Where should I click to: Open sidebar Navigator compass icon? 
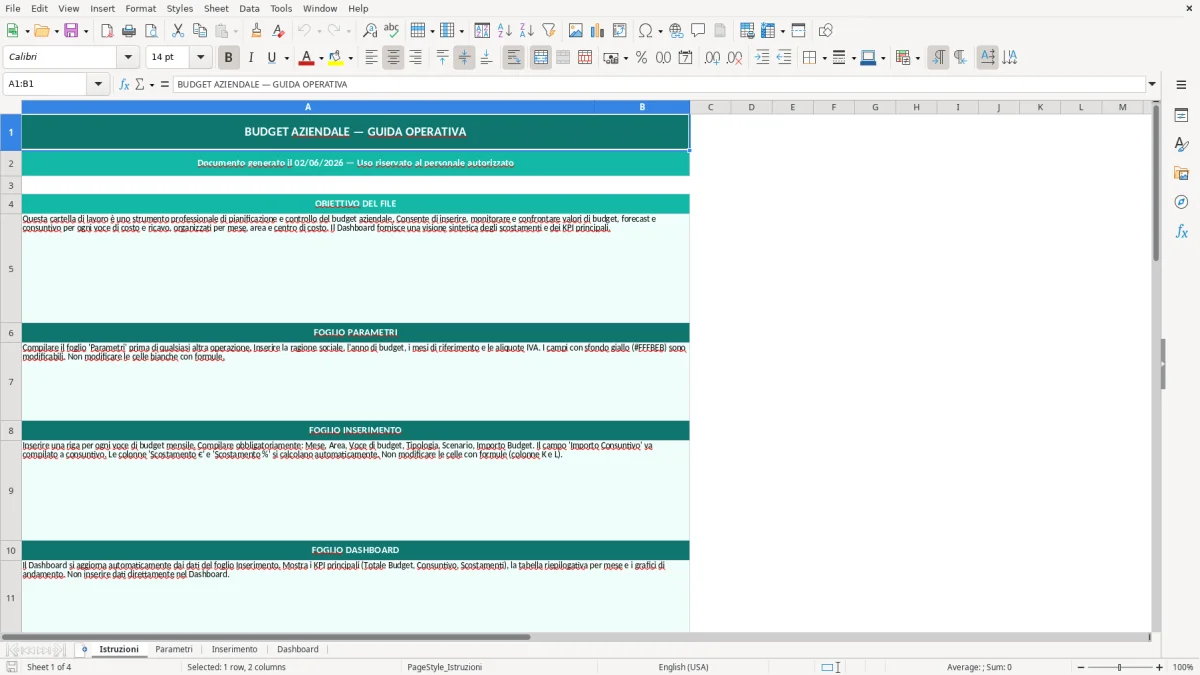coord(1181,202)
